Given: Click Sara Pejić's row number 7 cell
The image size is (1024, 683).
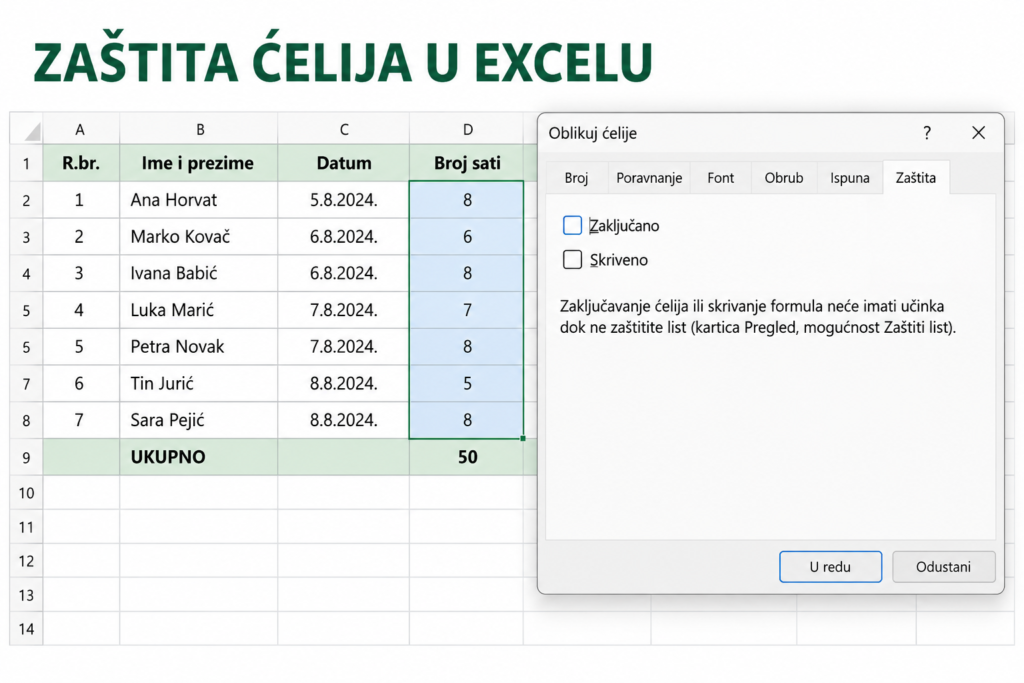Looking at the screenshot, I should tap(81, 420).
